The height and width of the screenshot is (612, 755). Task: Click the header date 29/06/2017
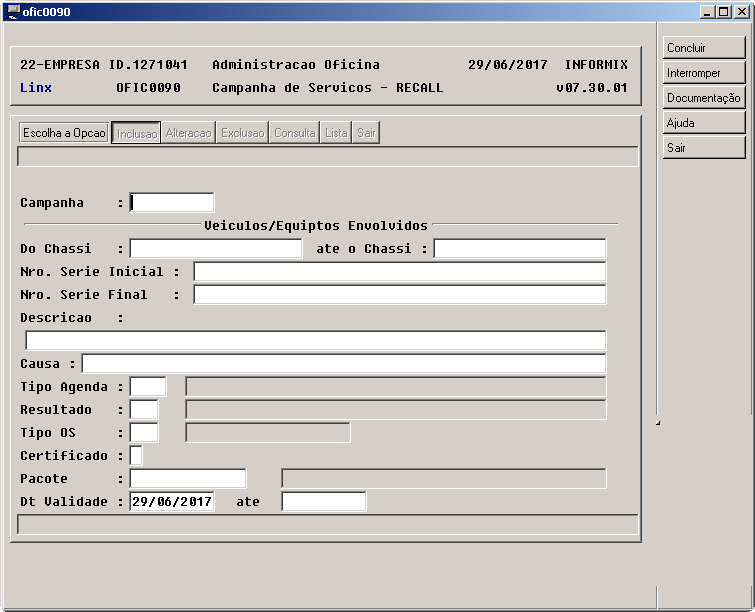click(x=508, y=65)
